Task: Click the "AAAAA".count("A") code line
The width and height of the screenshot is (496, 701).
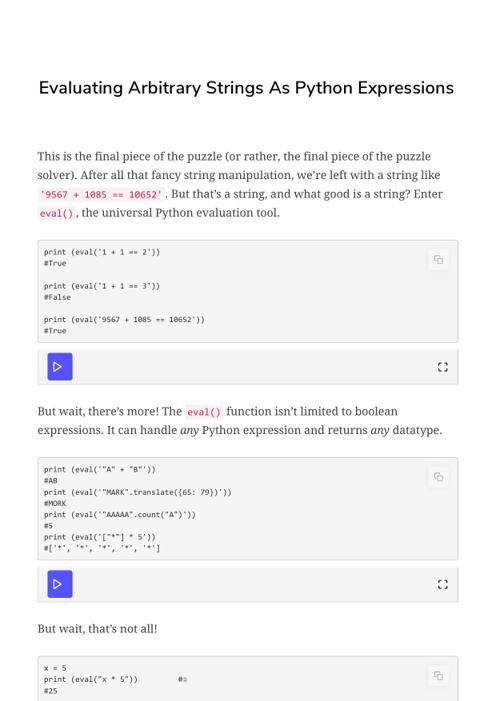Action: click(120, 515)
